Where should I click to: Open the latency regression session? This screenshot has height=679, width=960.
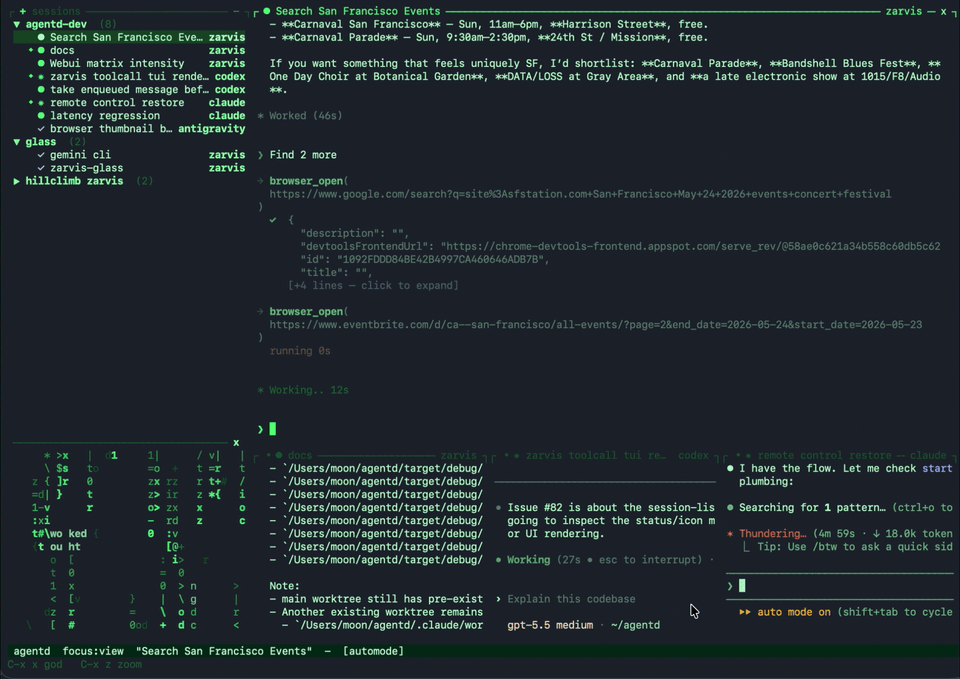(129, 116)
